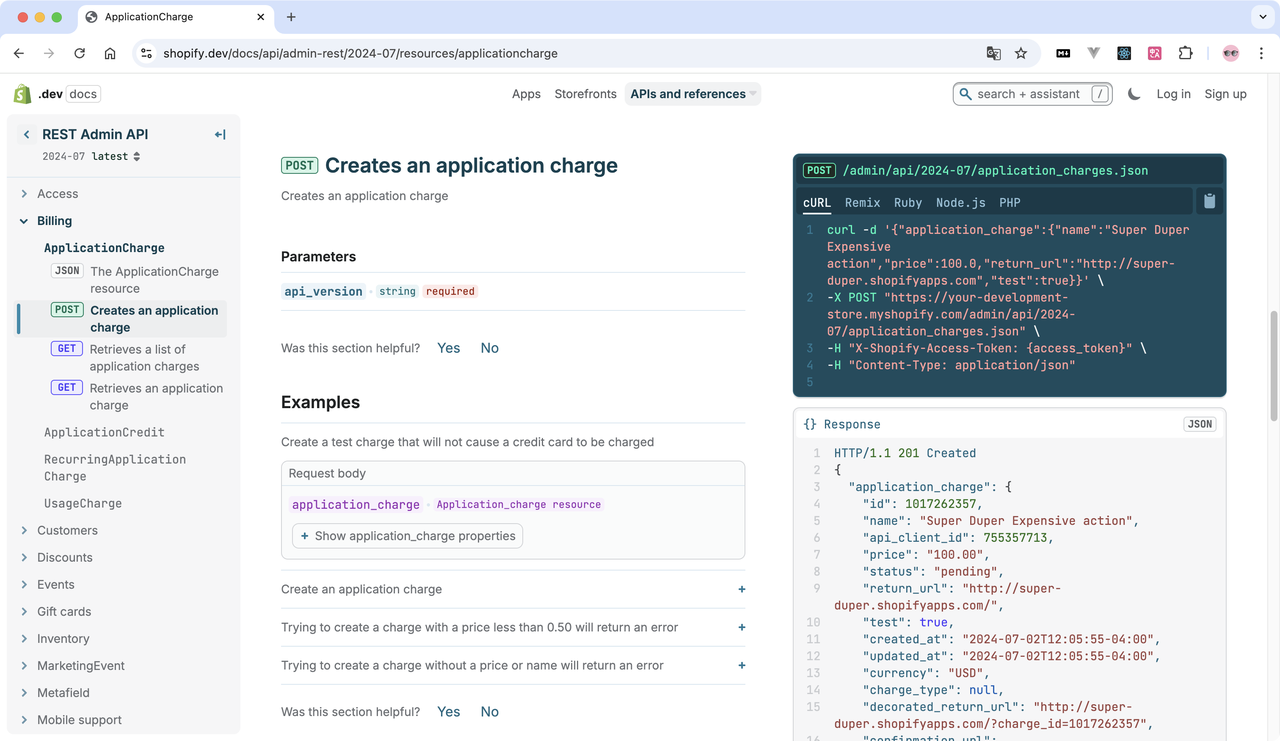Collapse sidebar using the arrow-bar icon
The height and width of the screenshot is (741, 1280).
[x=220, y=134]
